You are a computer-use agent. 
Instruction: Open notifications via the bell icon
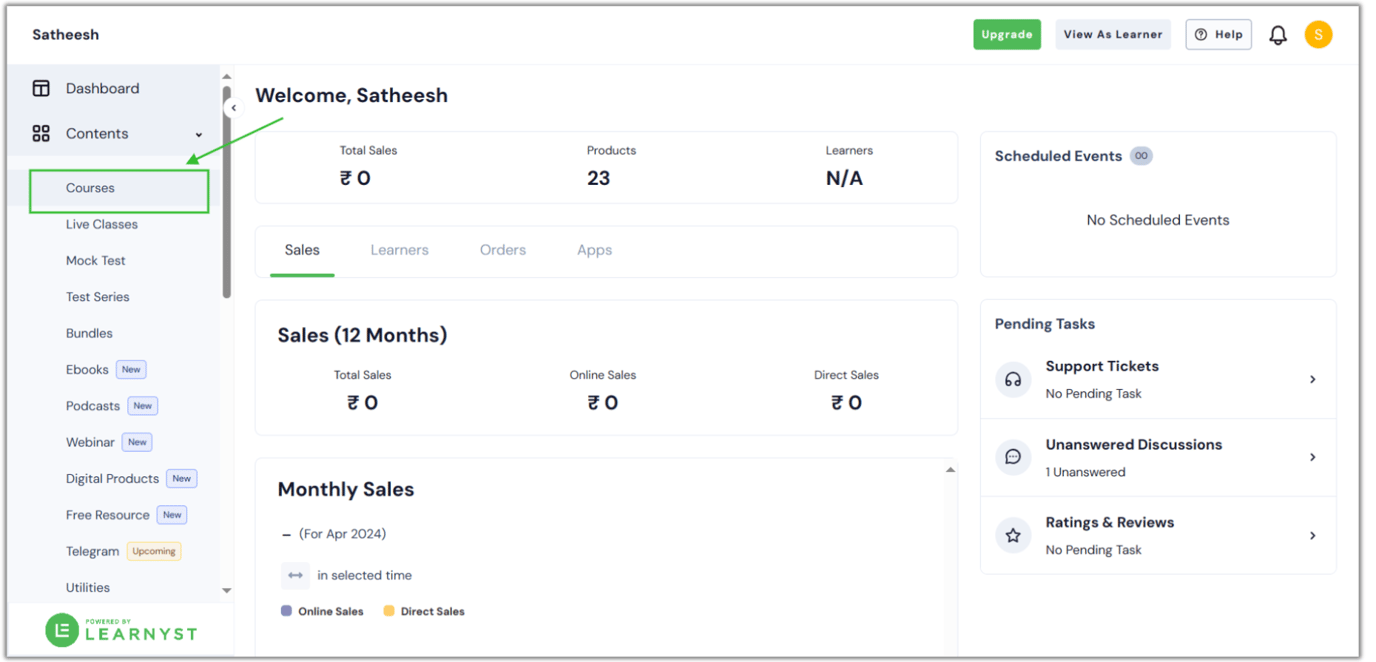1277,33
